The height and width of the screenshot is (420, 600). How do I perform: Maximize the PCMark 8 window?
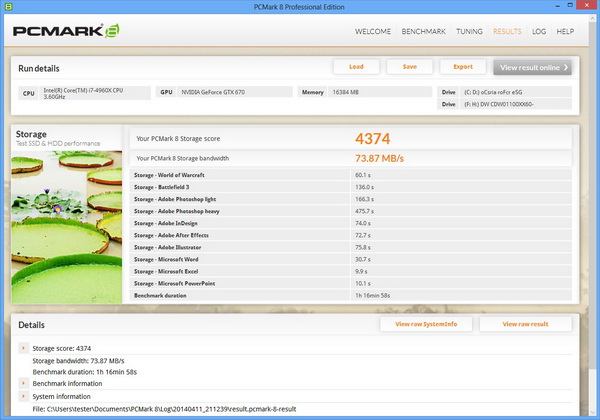[x=570, y=5]
